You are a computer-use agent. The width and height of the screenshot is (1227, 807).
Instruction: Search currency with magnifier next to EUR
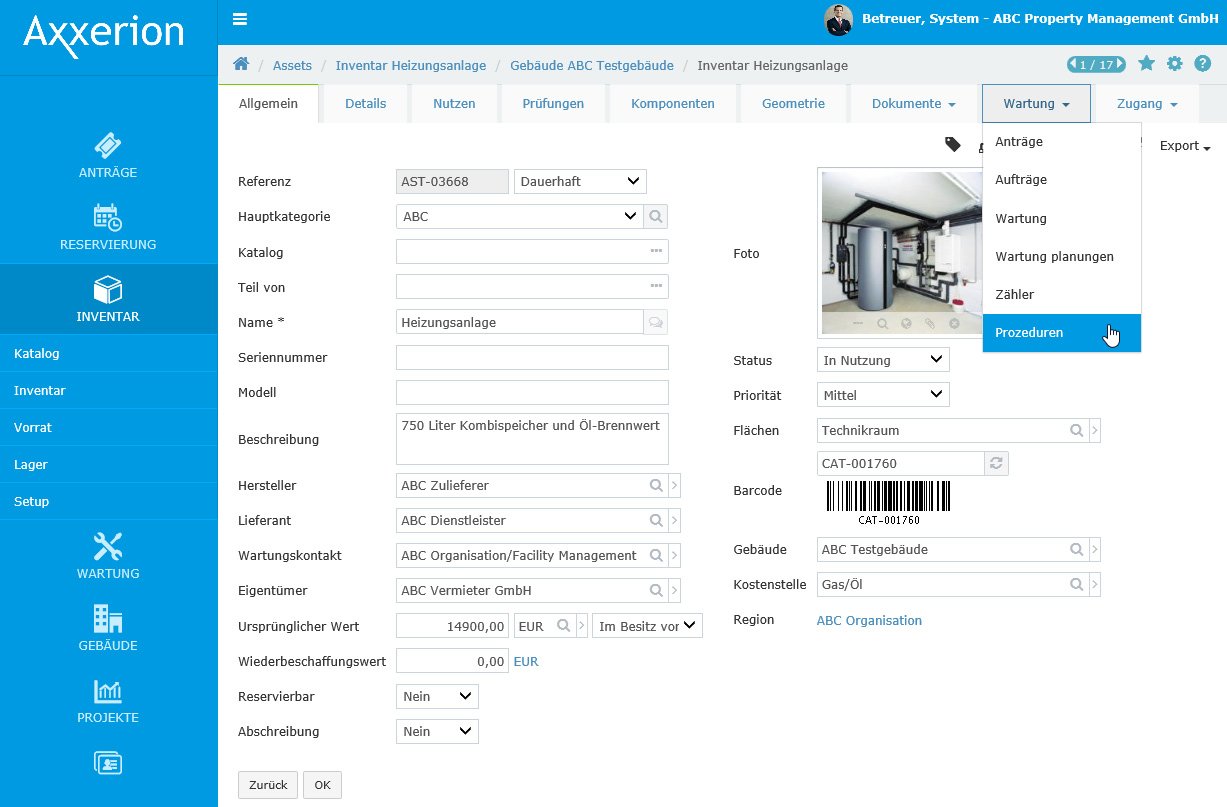tap(564, 625)
